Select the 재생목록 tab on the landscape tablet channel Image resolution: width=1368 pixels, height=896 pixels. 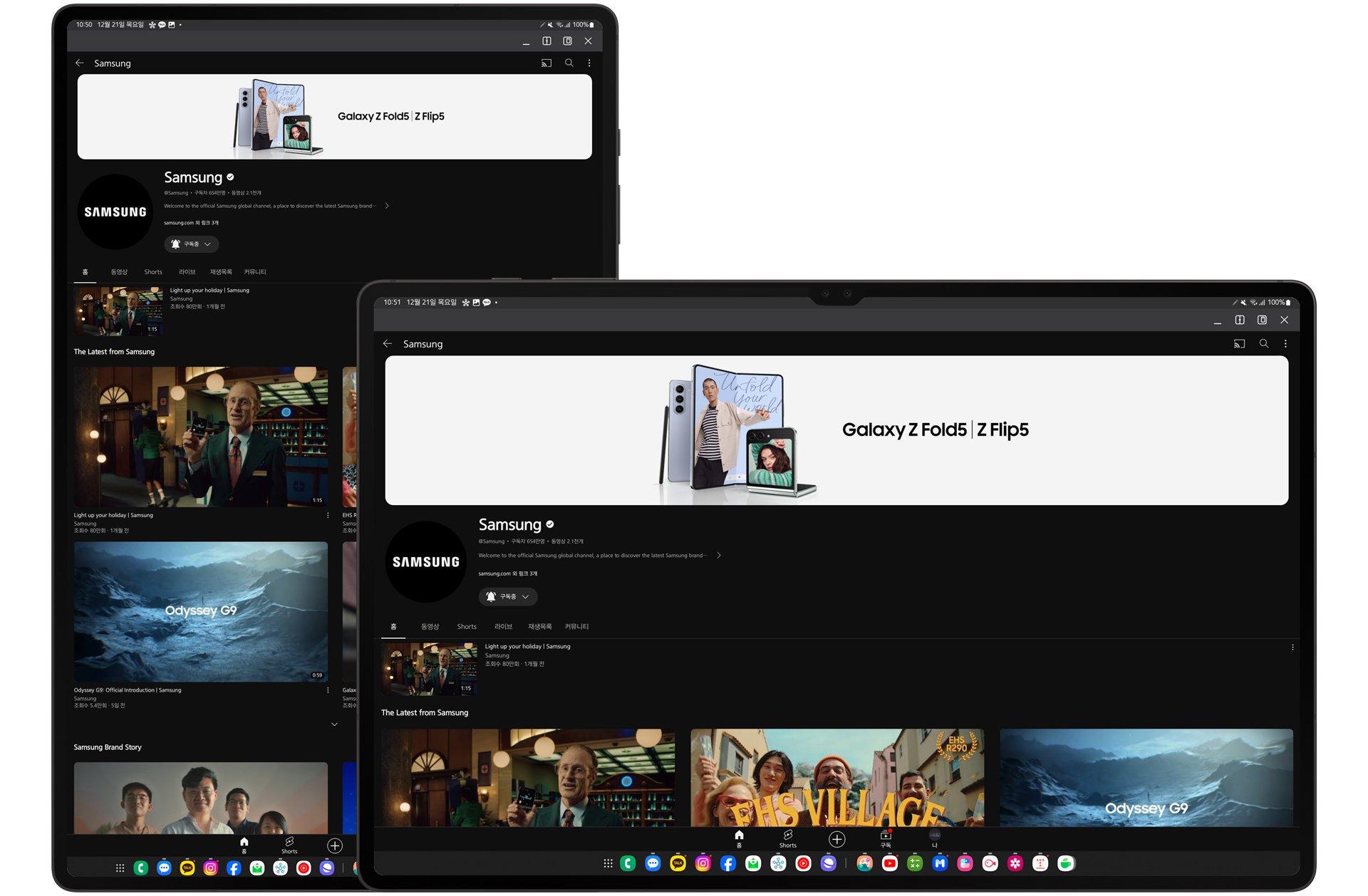tap(540, 627)
